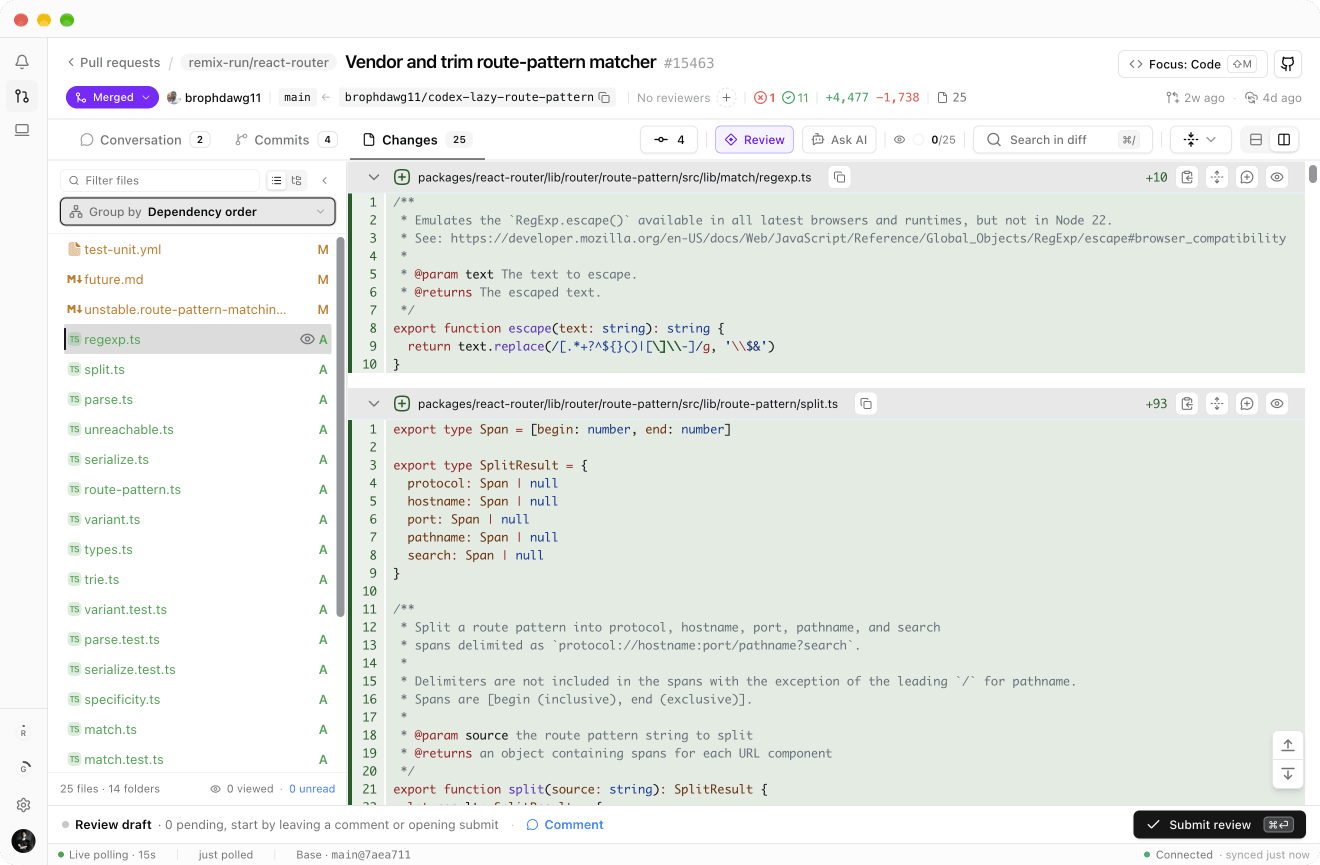Screen dimensions: 1320x865
Task: Add a reviewer with the plus icon
Action: pos(727,98)
